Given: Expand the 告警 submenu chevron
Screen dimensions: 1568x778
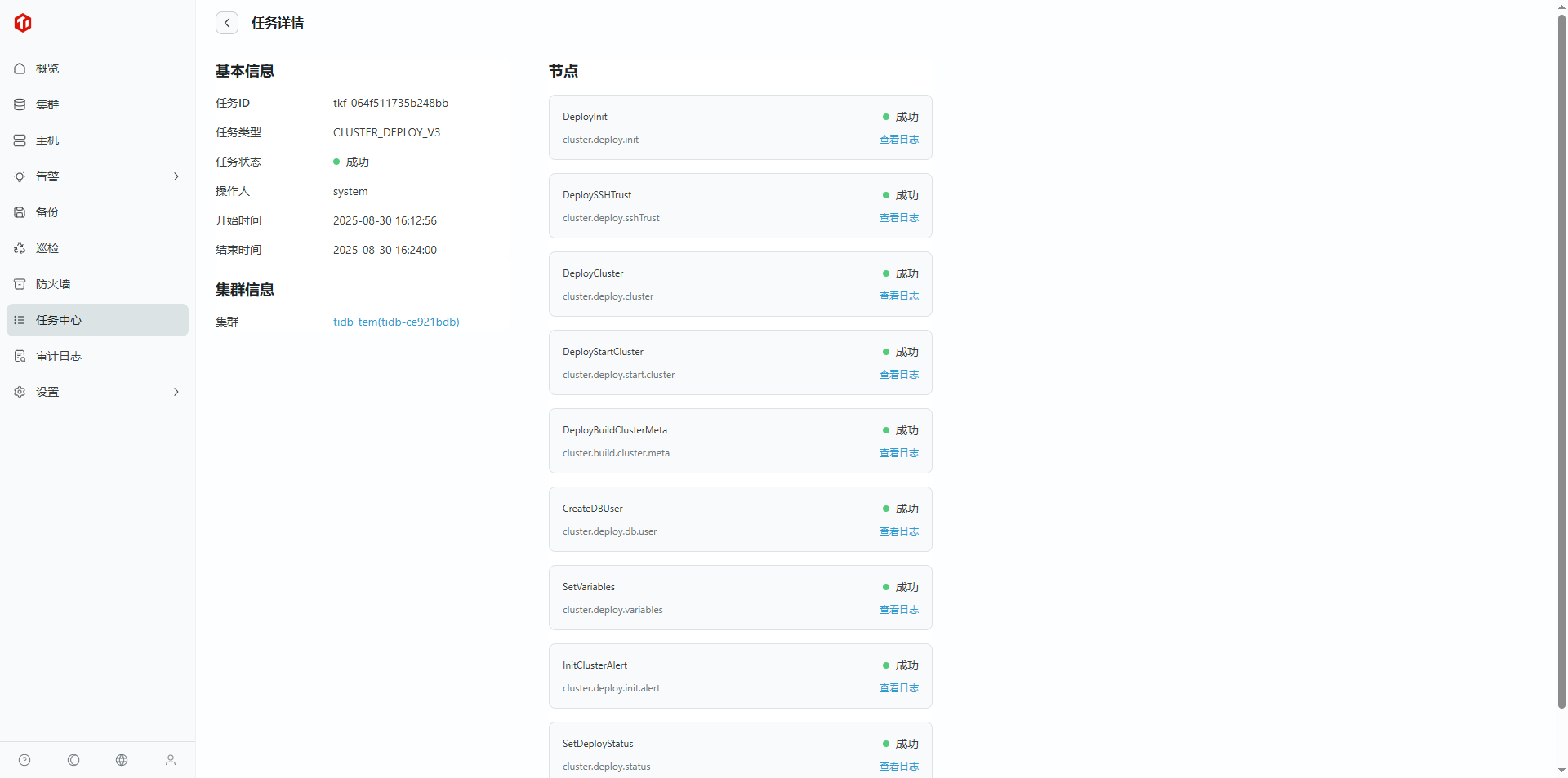Looking at the screenshot, I should pos(176,176).
